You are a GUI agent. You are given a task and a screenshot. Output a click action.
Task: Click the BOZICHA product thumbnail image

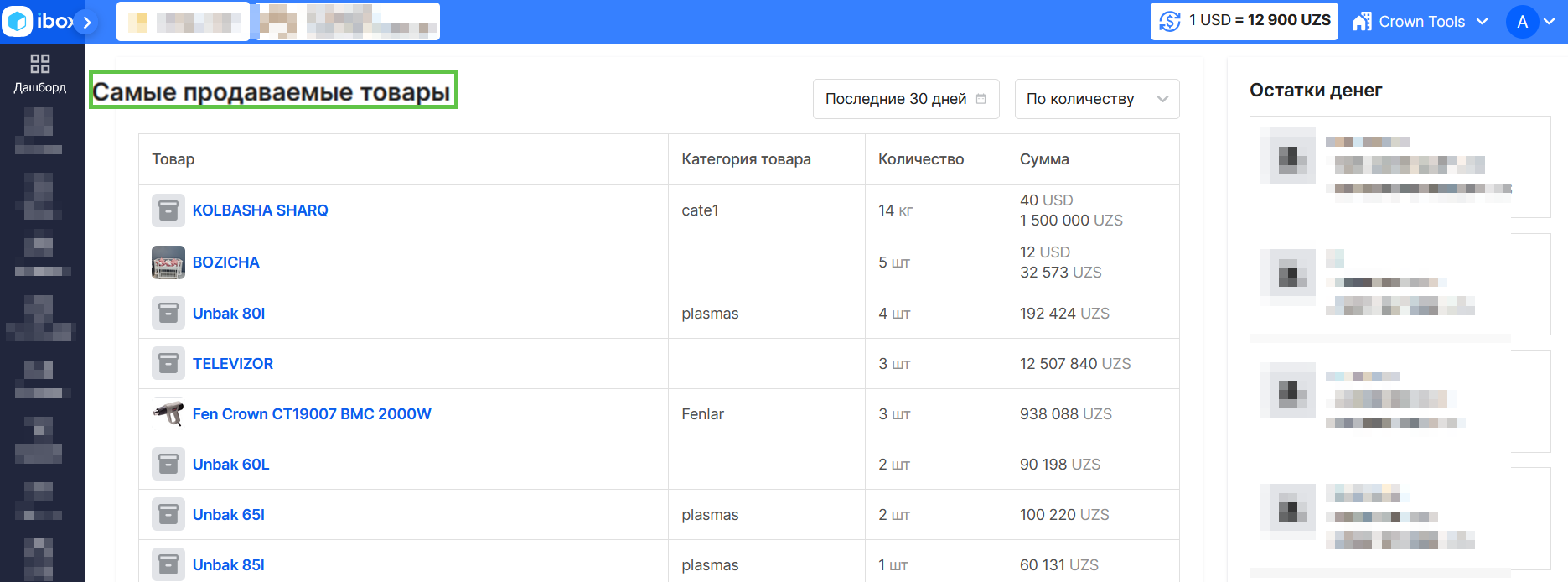click(x=168, y=262)
